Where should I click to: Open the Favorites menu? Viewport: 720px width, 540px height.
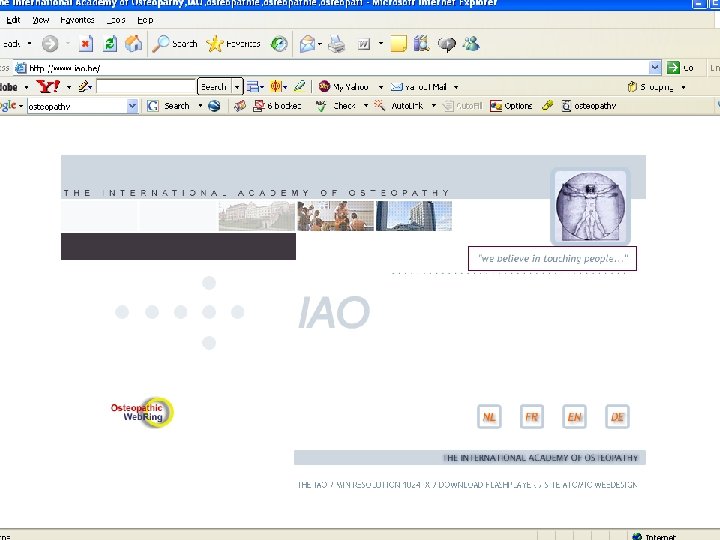77,20
